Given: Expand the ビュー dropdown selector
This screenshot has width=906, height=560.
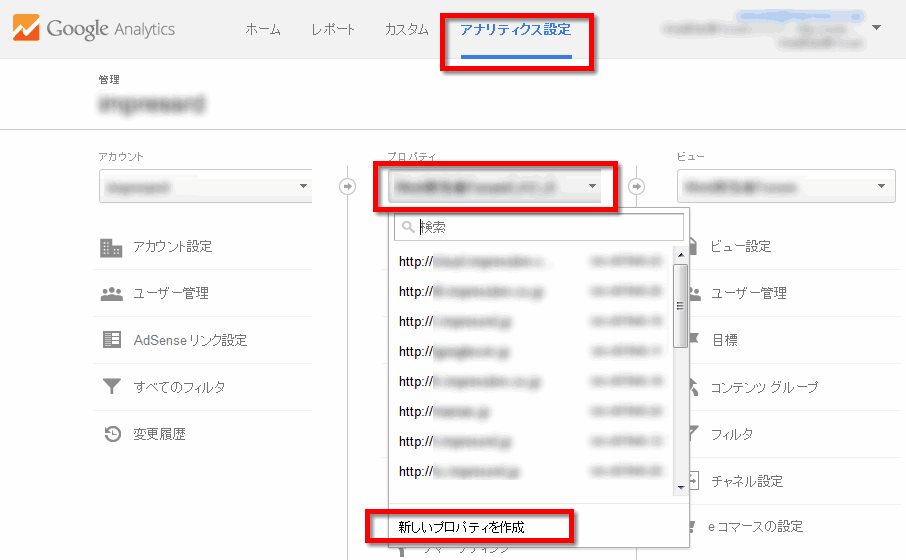Looking at the screenshot, I should [785, 186].
